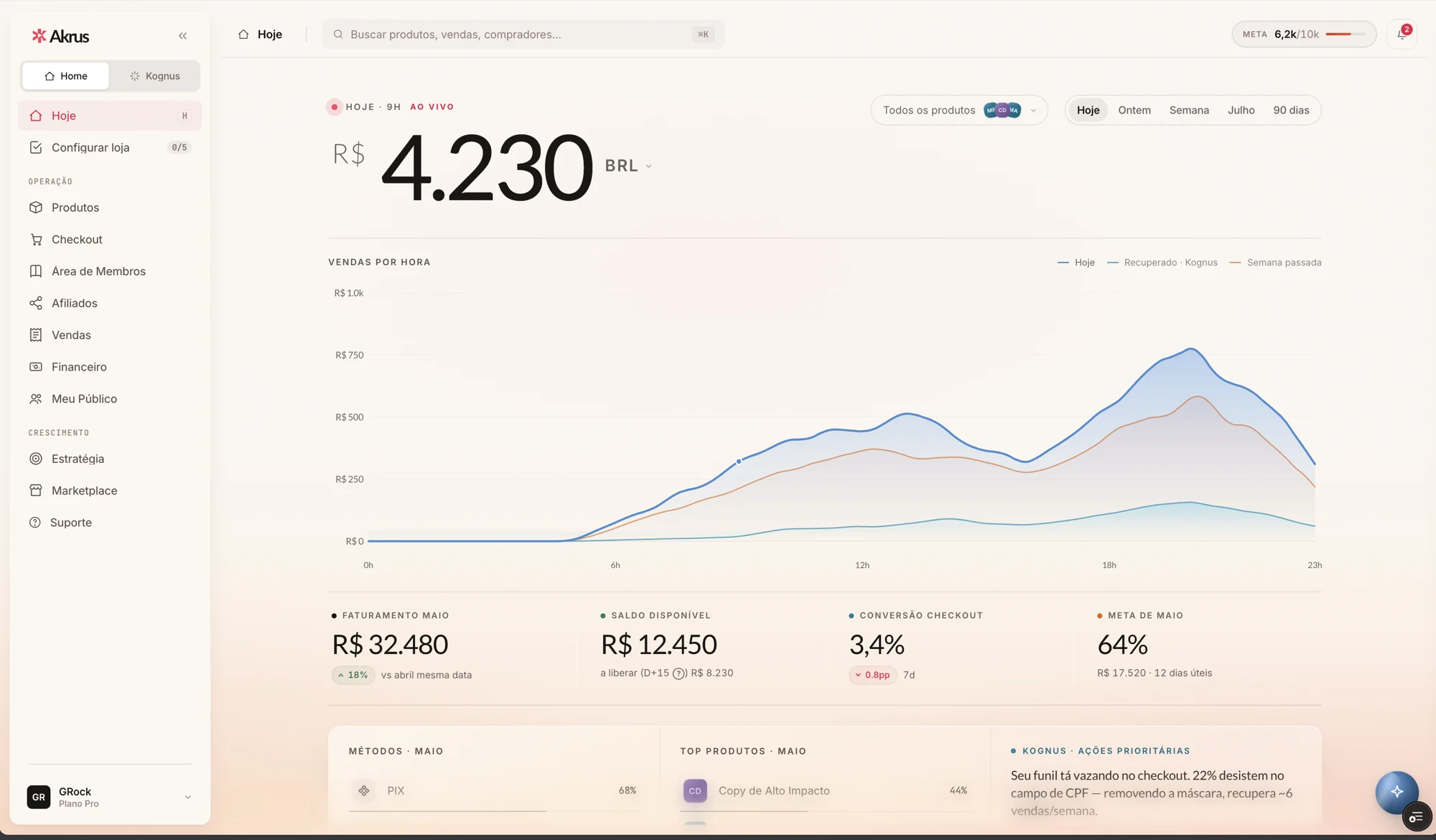1436x840 pixels.
Task: Focus the product search field
Action: pos(523,34)
